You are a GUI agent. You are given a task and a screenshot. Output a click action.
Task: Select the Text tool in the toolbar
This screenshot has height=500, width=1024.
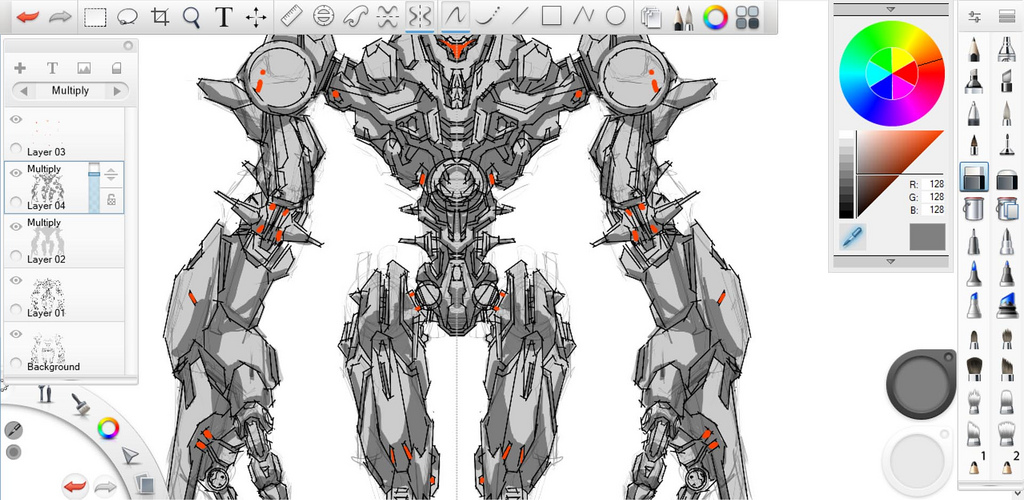tap(224, 17)
